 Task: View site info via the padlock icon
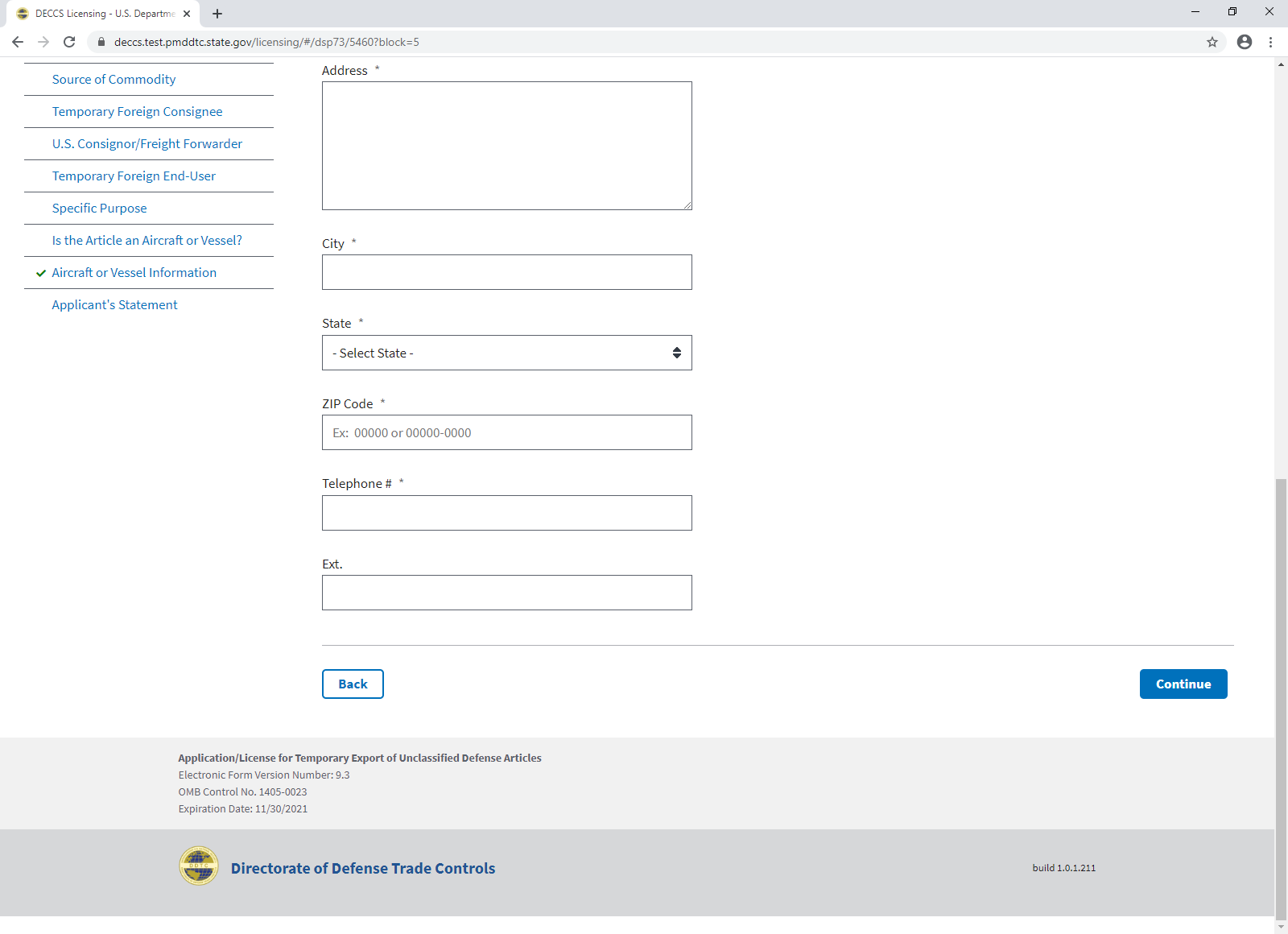(101, 42)
